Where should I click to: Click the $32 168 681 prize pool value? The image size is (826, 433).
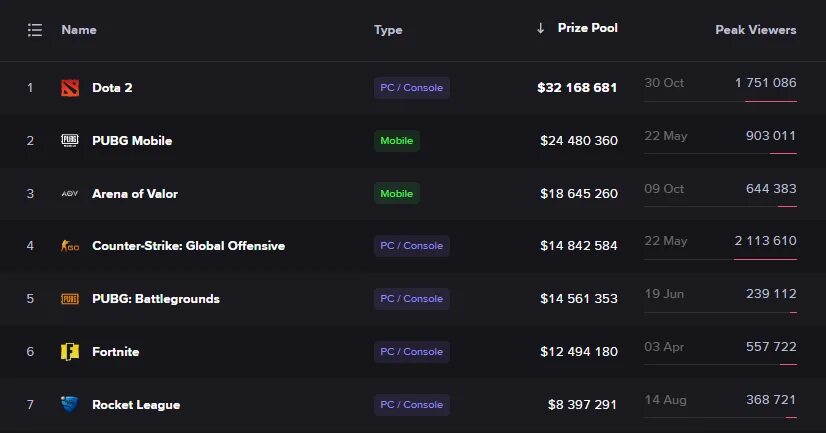click(577, 88)
